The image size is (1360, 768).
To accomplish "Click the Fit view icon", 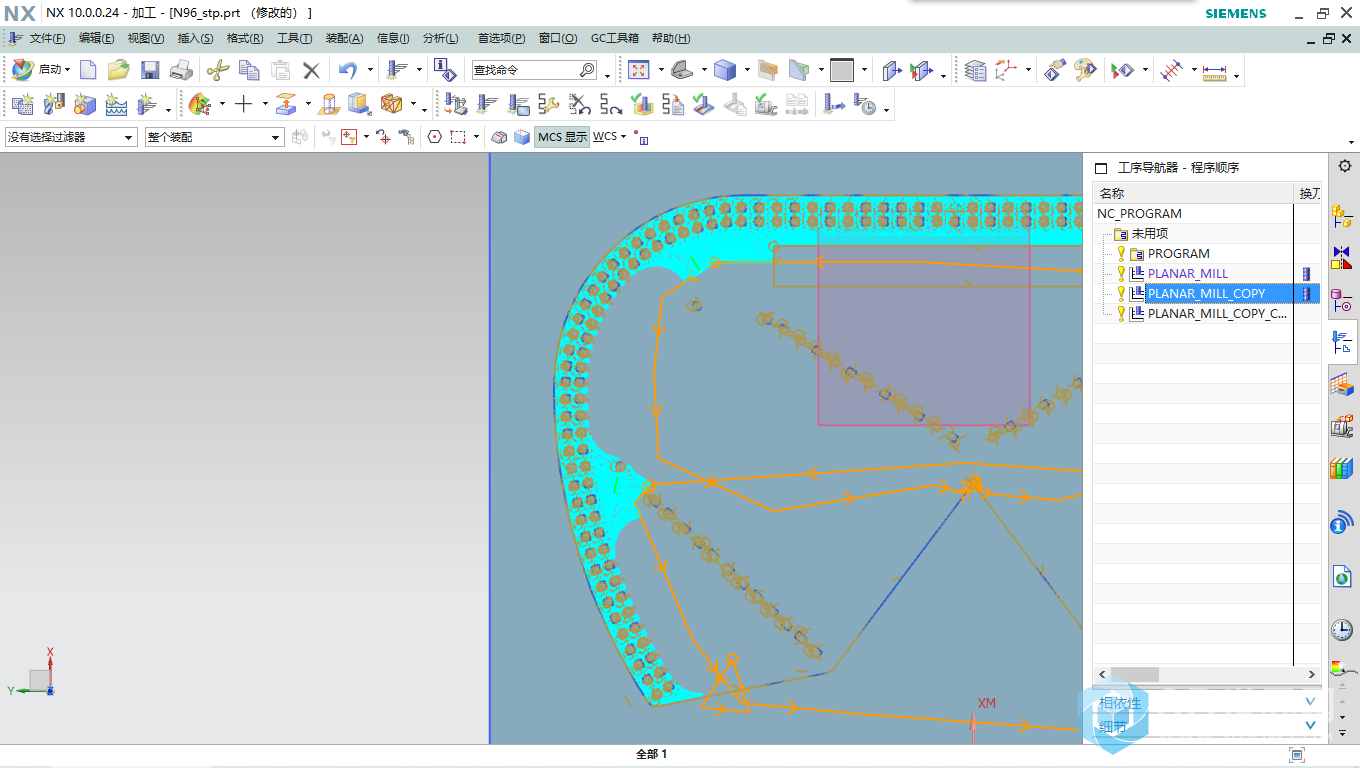I will [638, 70].
